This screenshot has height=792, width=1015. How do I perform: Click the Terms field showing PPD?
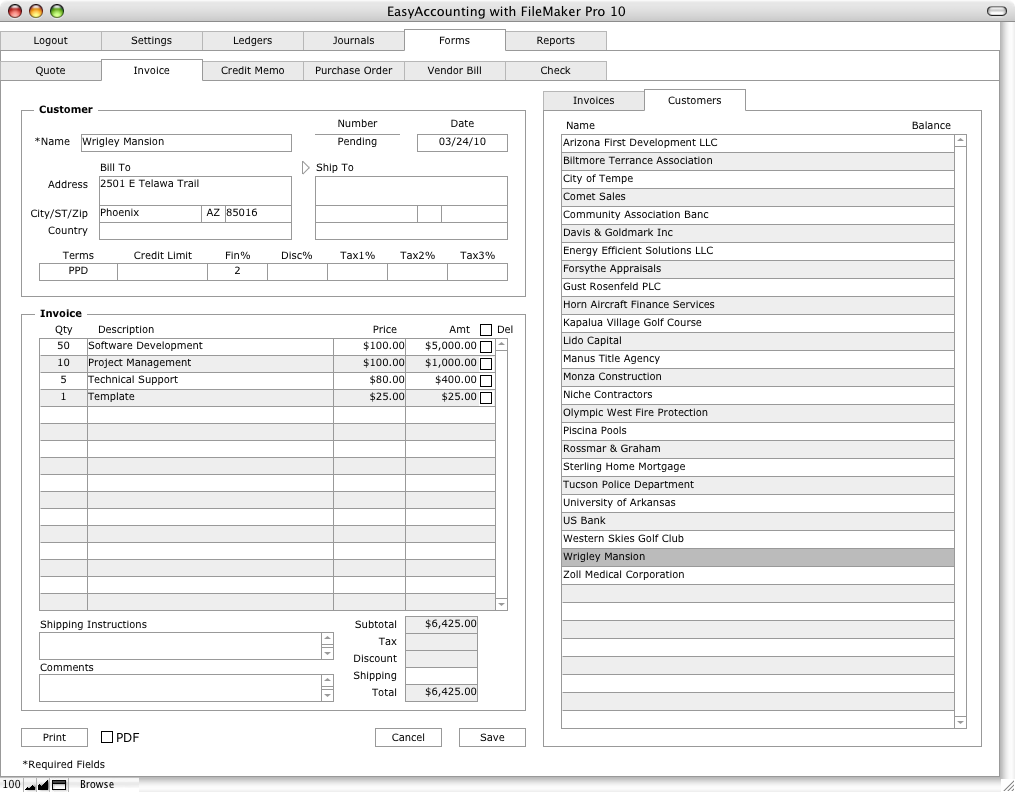(78, 272)
